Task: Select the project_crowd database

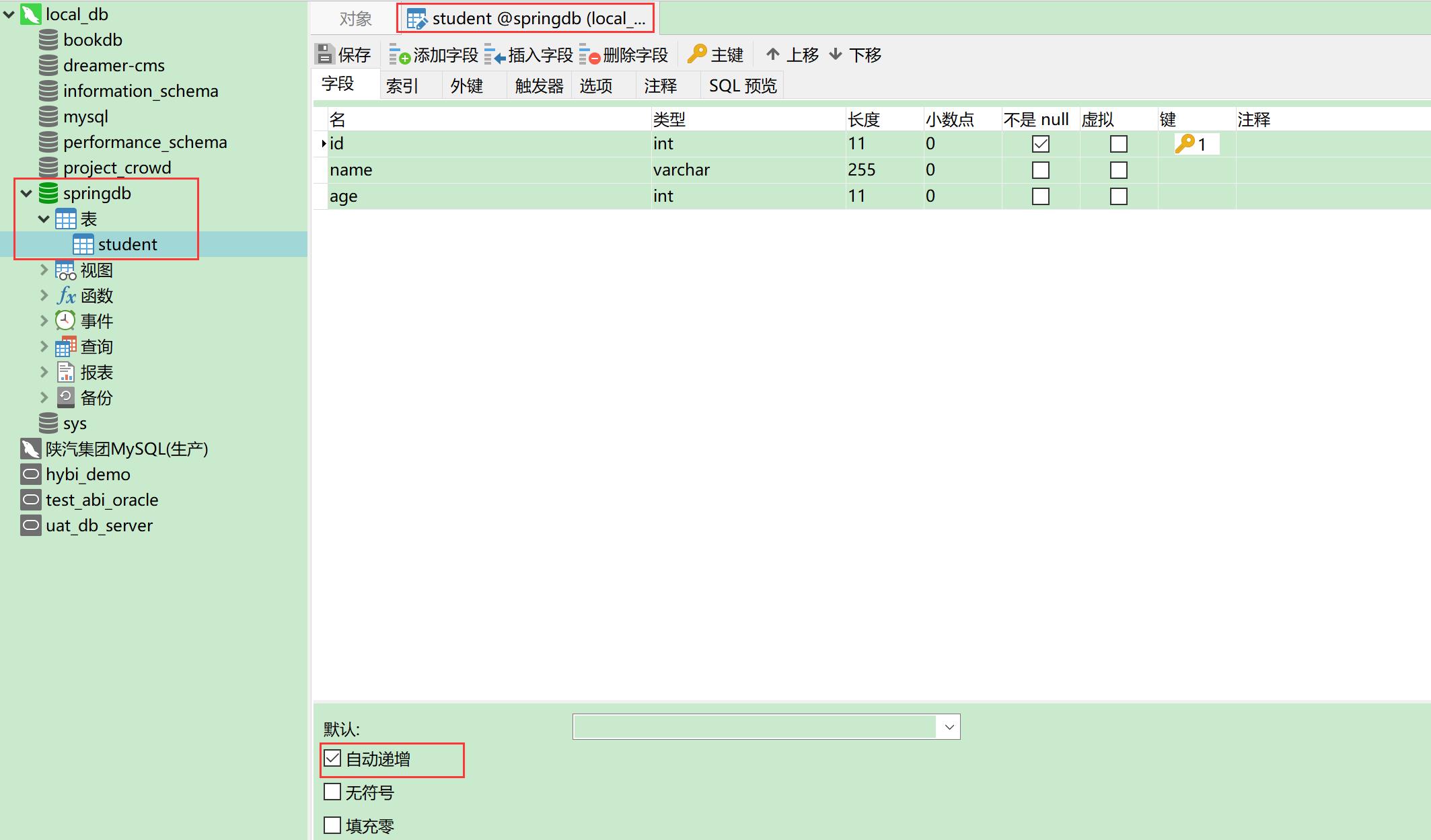Action: (117, 167)
